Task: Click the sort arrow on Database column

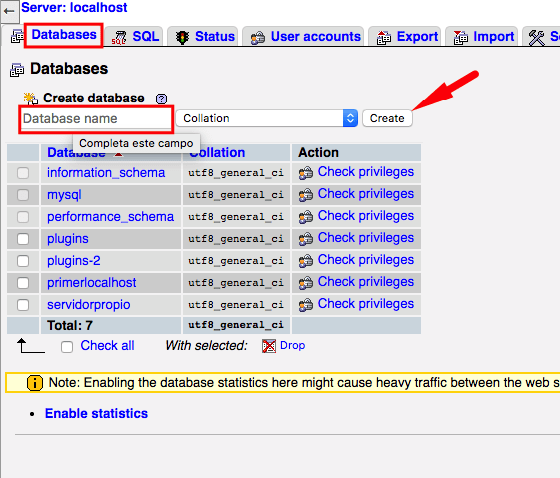Action: 119,154
